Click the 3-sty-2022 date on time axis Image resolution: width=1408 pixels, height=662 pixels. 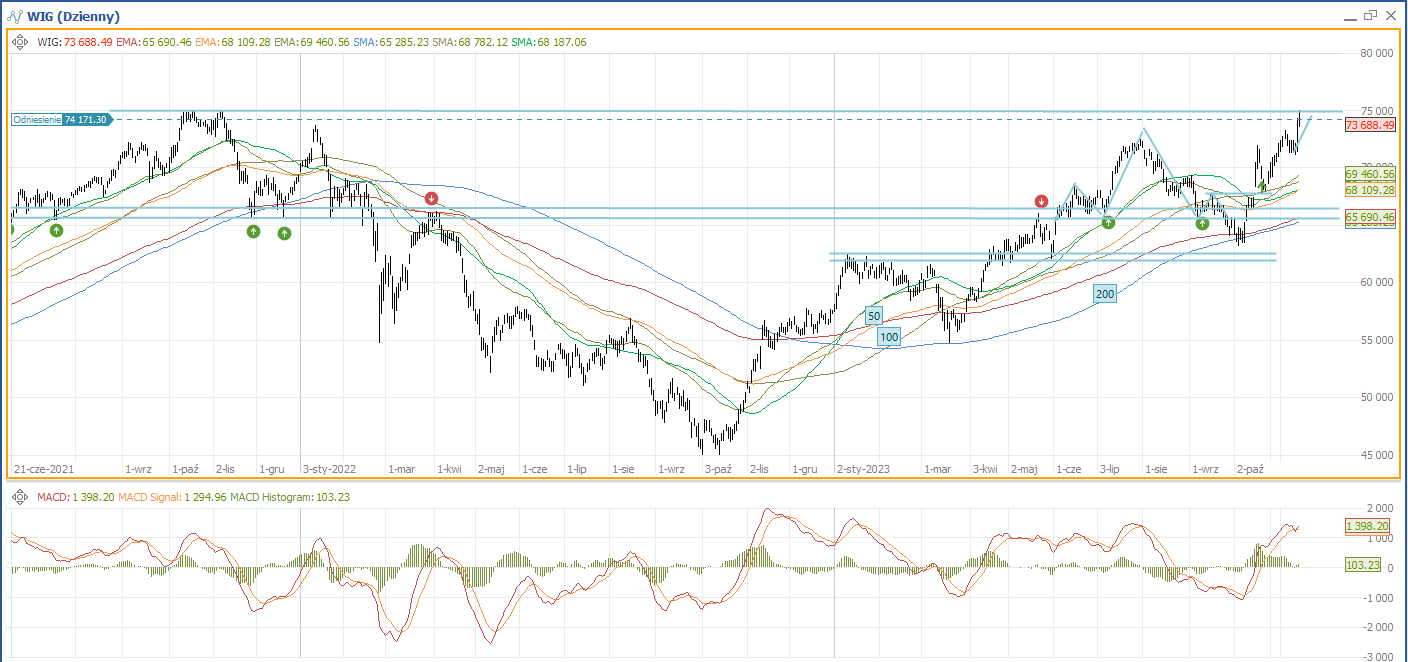click(329, 468)
